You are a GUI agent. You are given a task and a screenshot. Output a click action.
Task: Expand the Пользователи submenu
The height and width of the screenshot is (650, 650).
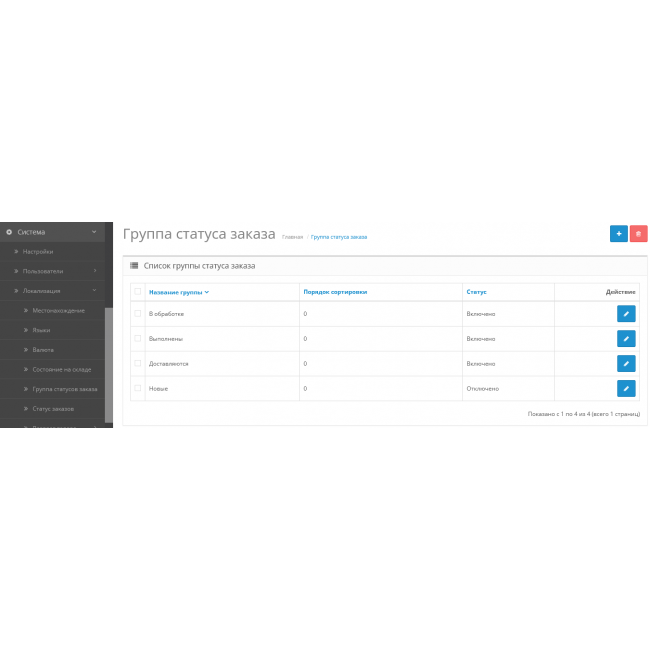pos(95,271)
